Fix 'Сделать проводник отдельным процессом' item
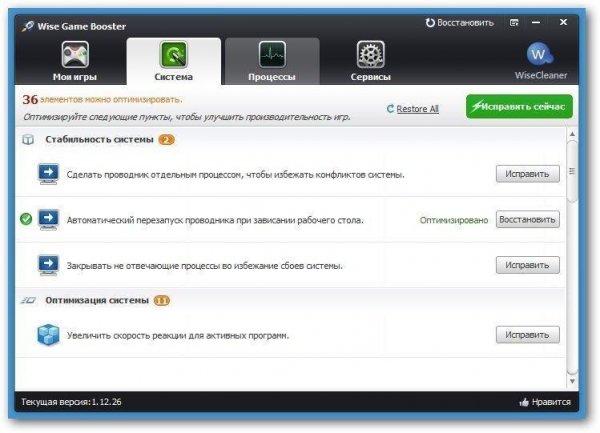 [x=528, y=174]
